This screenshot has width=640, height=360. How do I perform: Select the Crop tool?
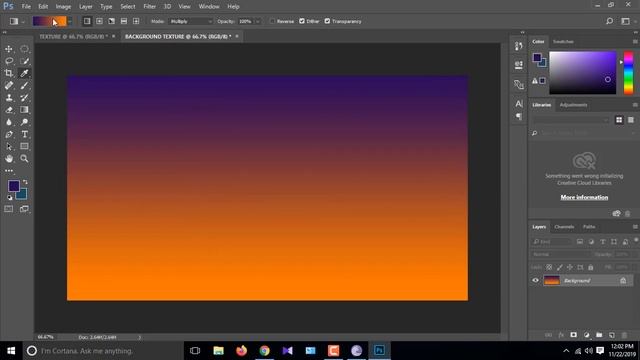(x=9, y=73)
